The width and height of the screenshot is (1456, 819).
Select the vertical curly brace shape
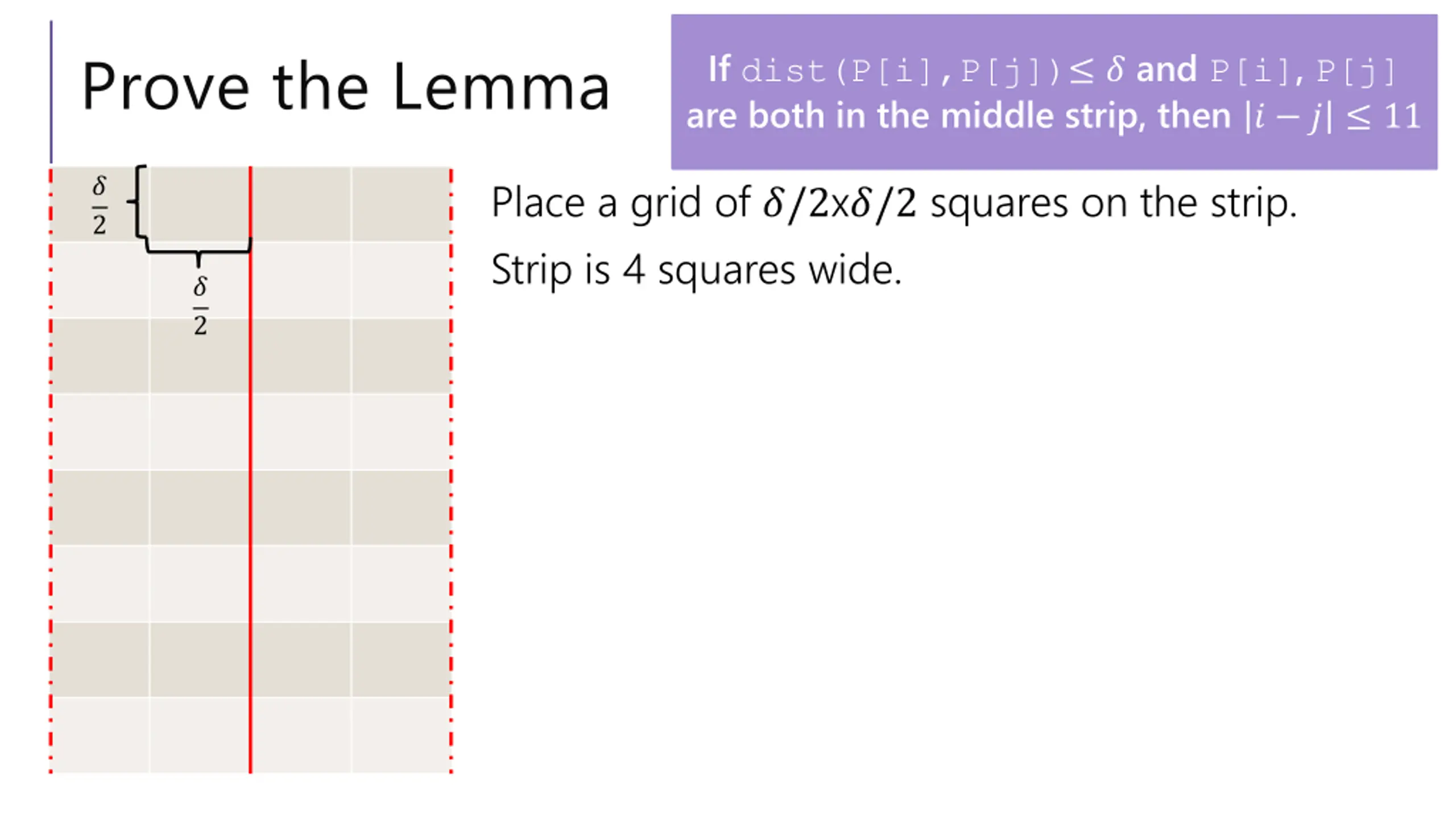(136, 201)
